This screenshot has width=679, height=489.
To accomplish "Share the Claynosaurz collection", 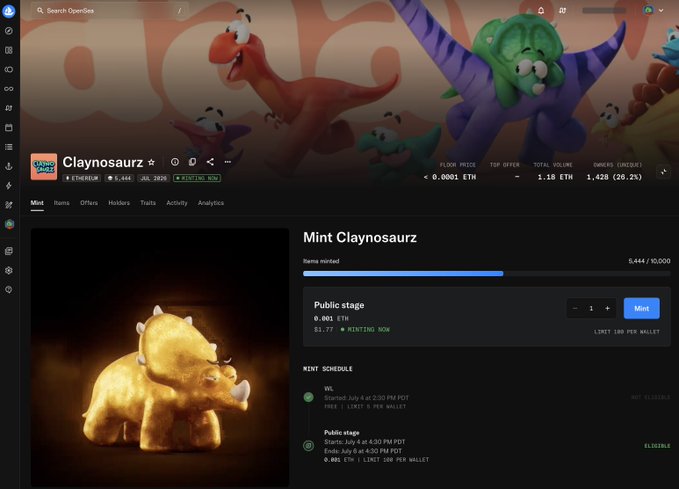I will (x=210, y=162).
